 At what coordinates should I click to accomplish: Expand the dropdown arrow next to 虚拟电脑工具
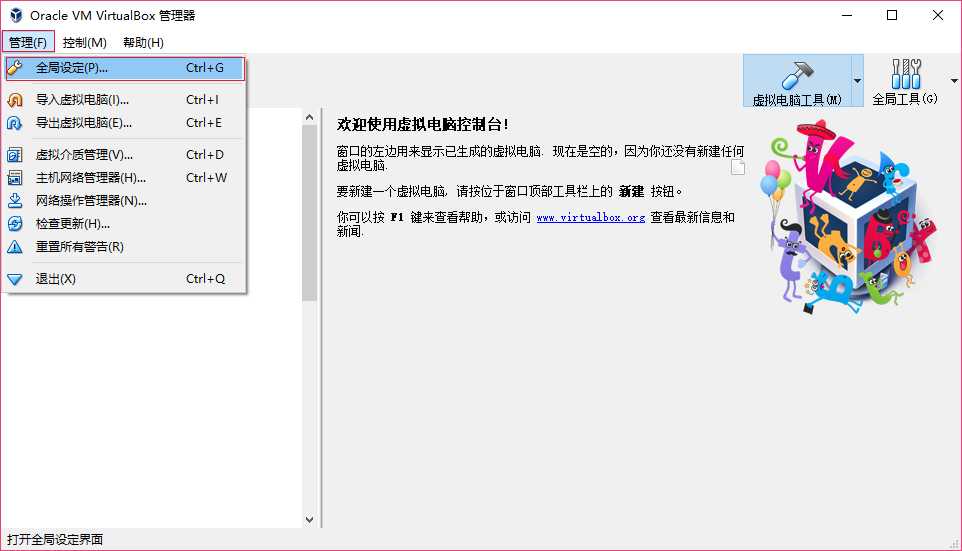click(x=858, y=80)
